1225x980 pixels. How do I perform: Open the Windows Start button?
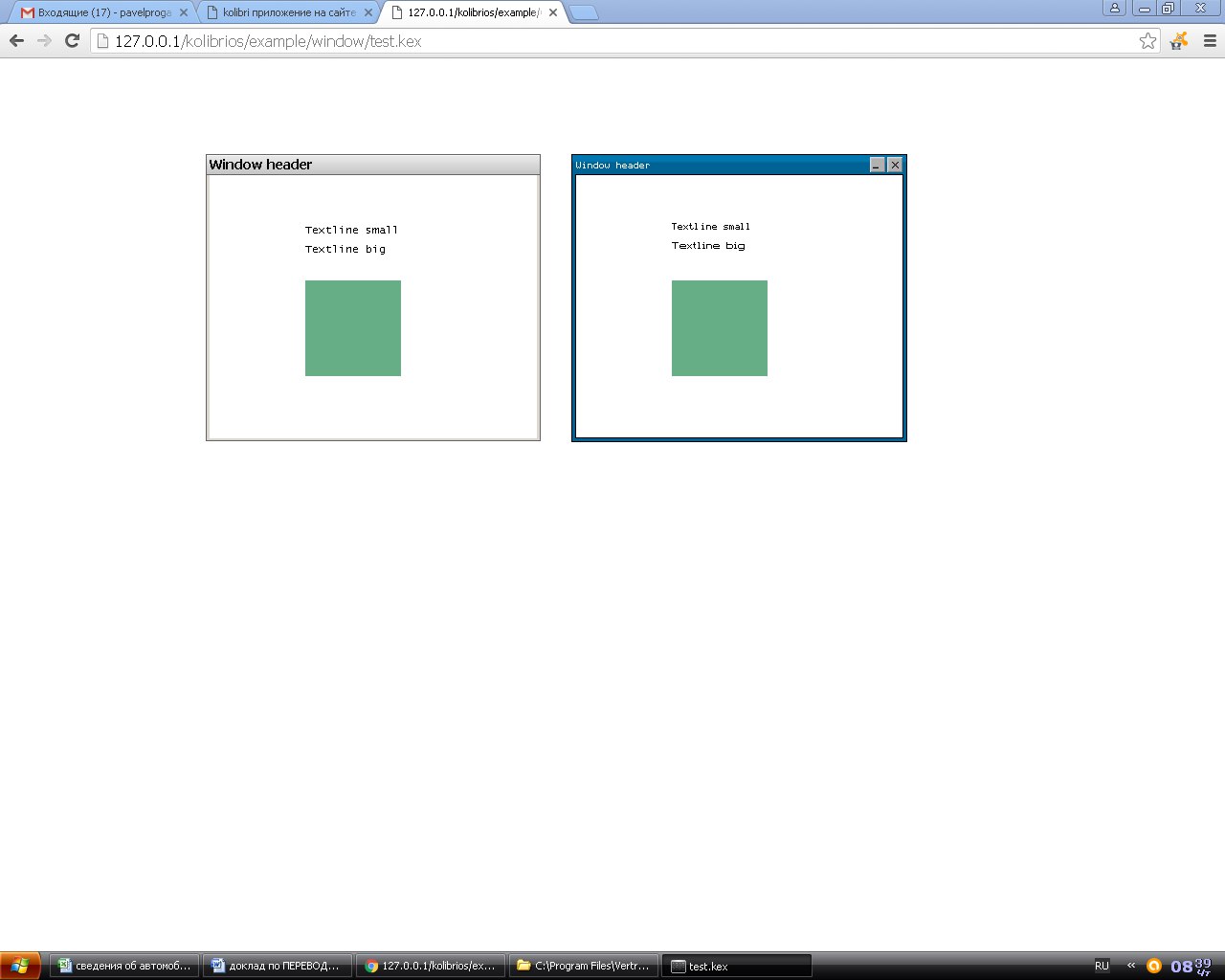20,966
